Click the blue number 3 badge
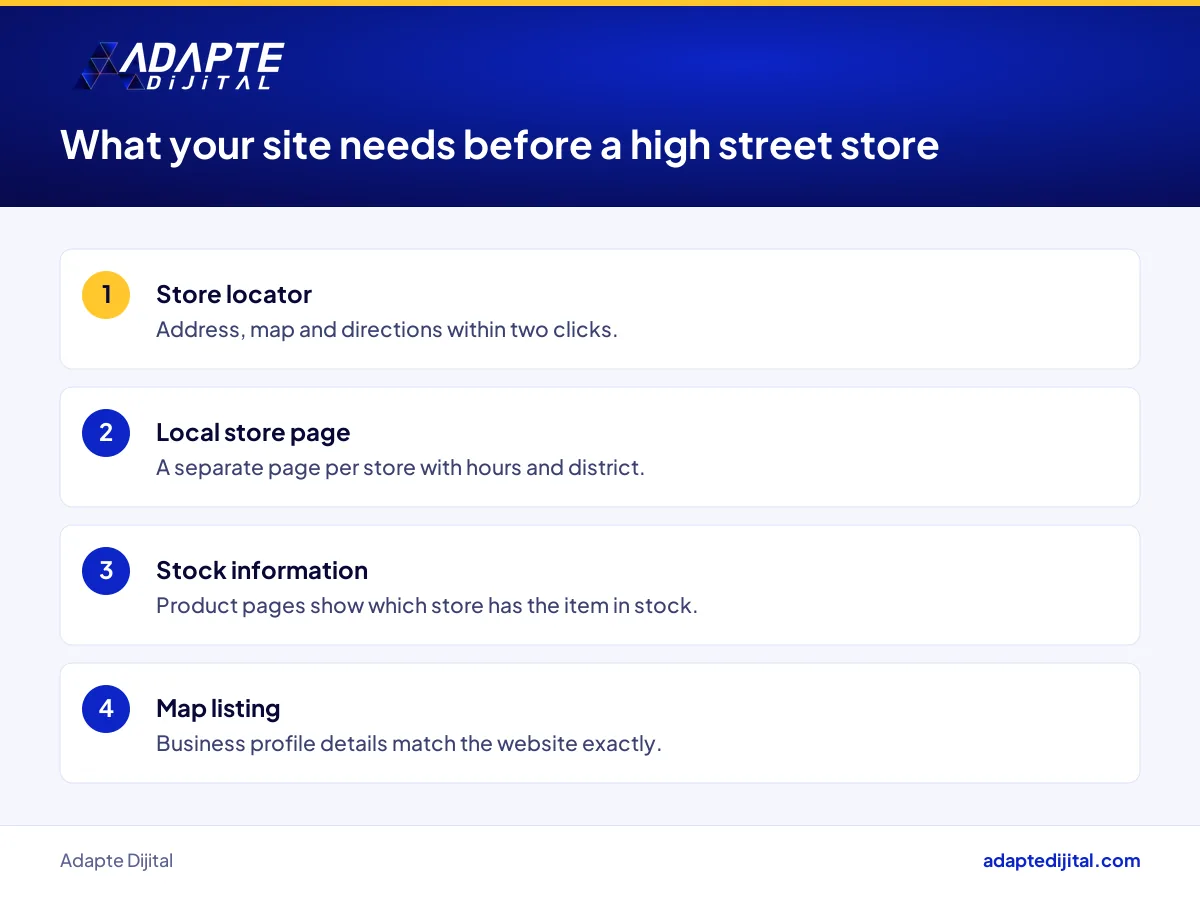This screenshot has height=911, width=1200. [x=106, y=571]
